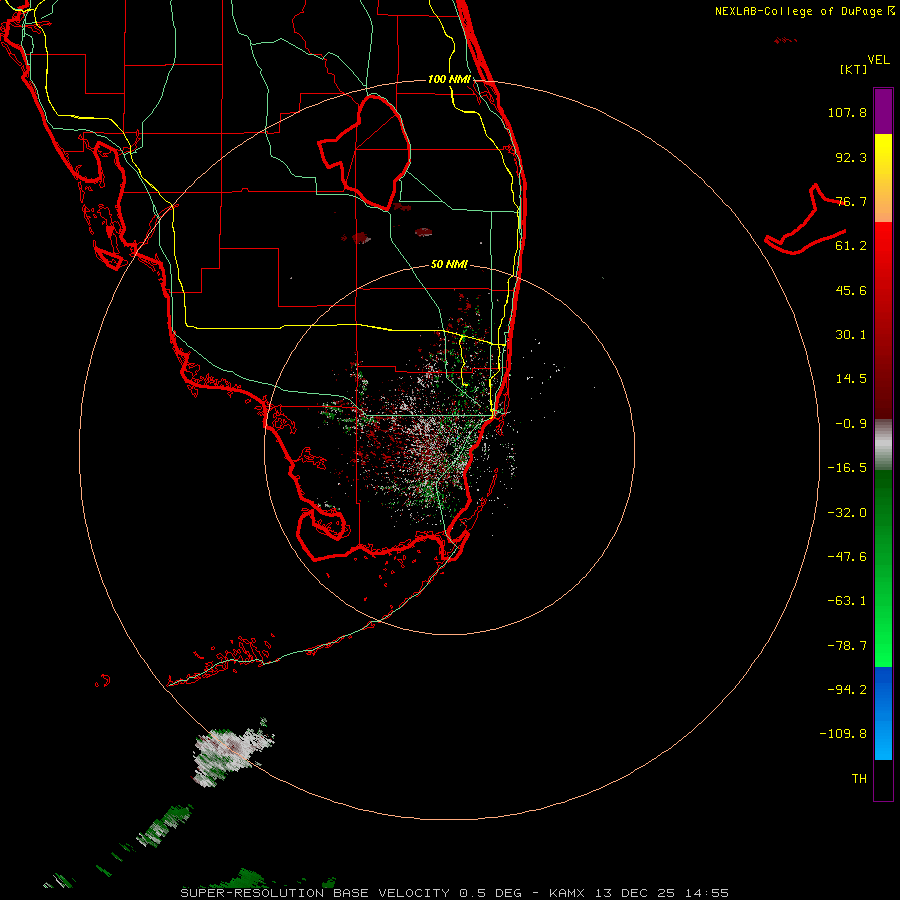Viewport: 900px width, 900px height.
Task: Select the 61.2 velocity scale value
Action: coord(851,246)
